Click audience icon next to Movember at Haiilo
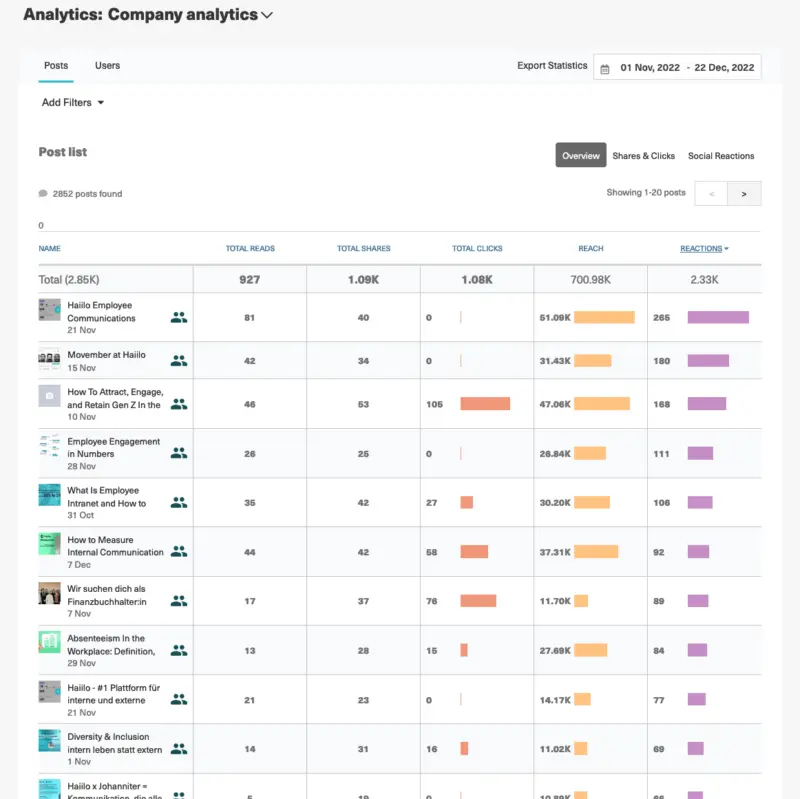Screen dimensions: 800x799 click(x=179, y=360)
